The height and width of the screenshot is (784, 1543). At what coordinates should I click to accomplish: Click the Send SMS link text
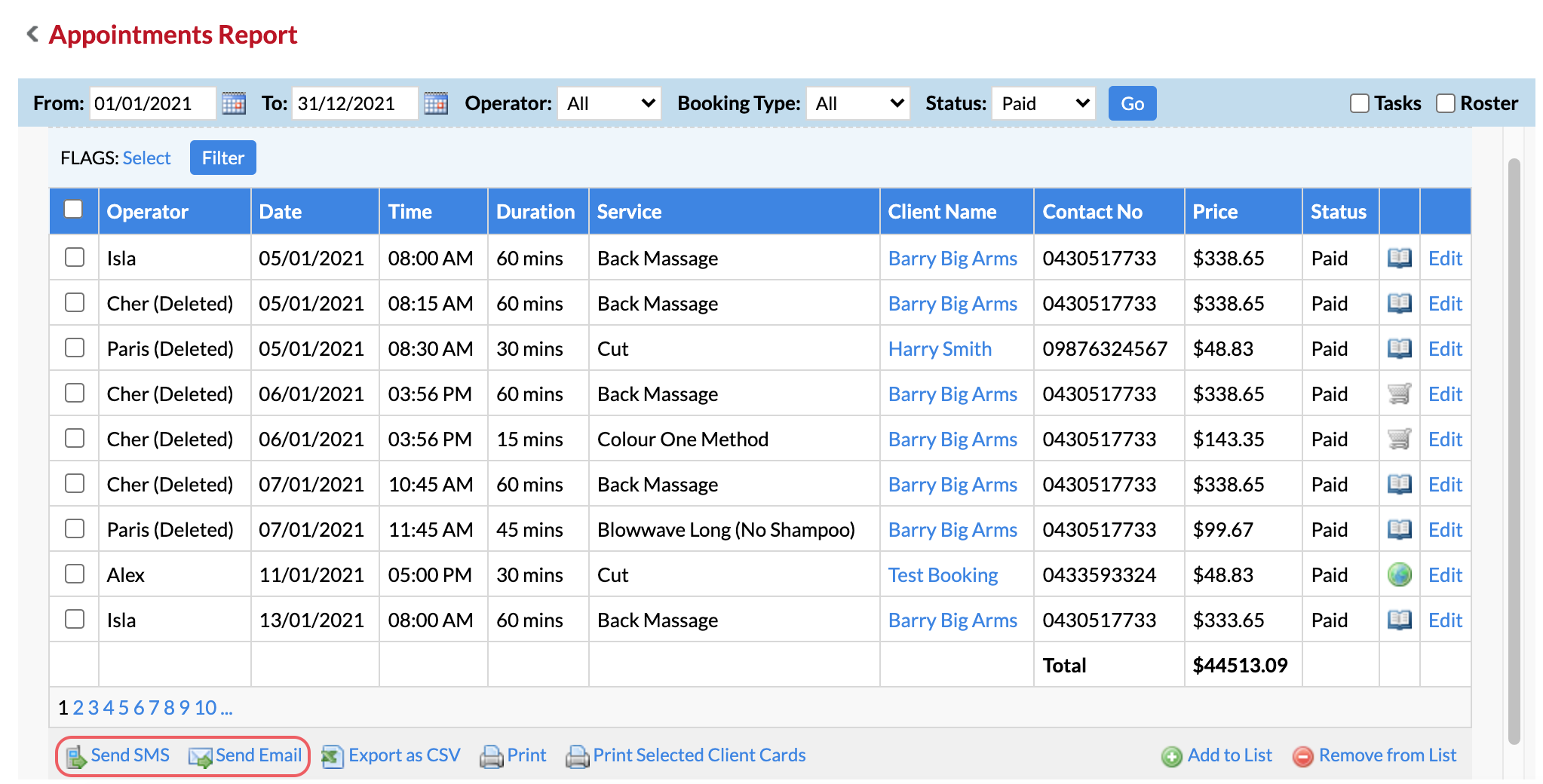click(130, 755)
